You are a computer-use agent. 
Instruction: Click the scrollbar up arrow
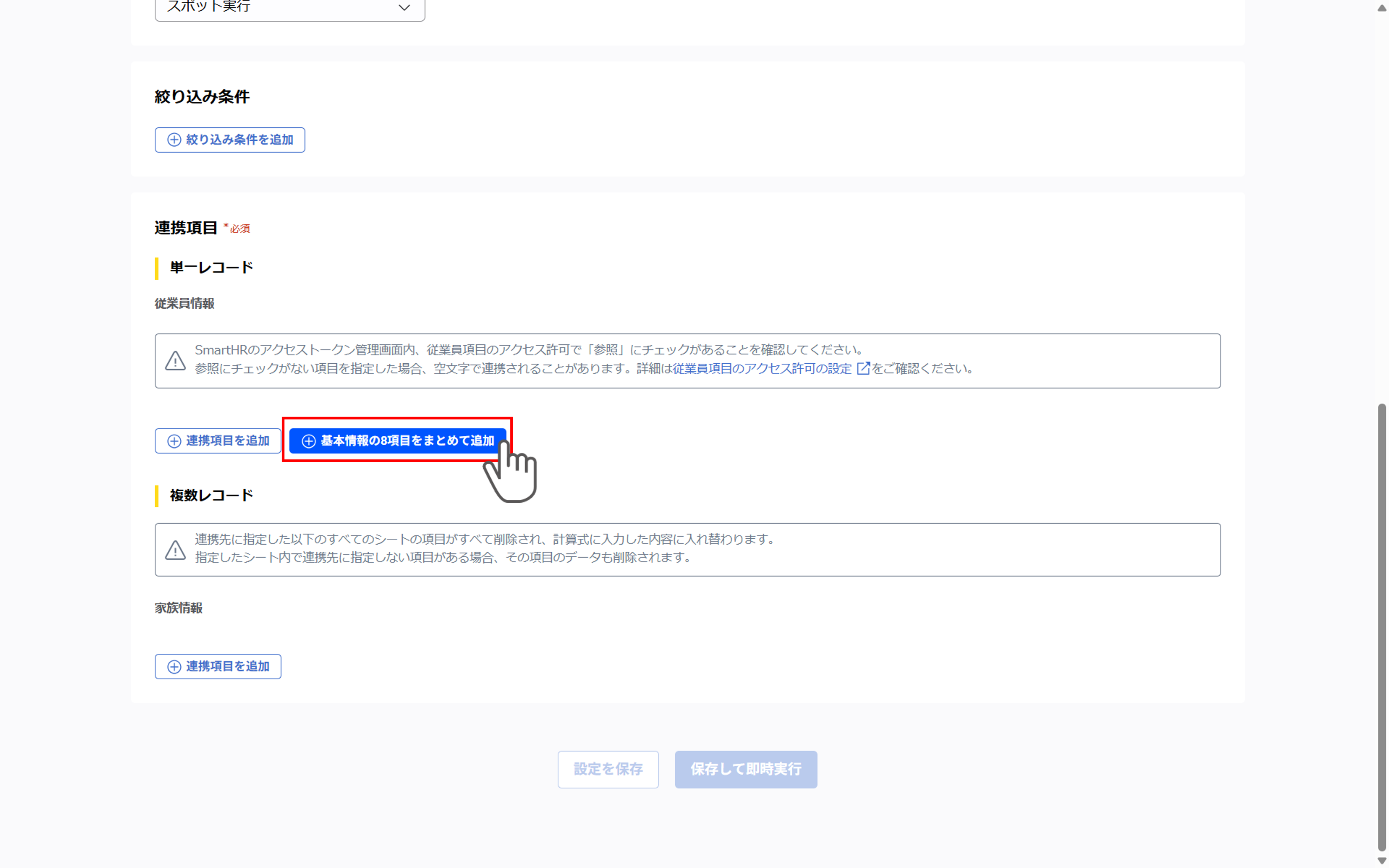[1382, 7]
